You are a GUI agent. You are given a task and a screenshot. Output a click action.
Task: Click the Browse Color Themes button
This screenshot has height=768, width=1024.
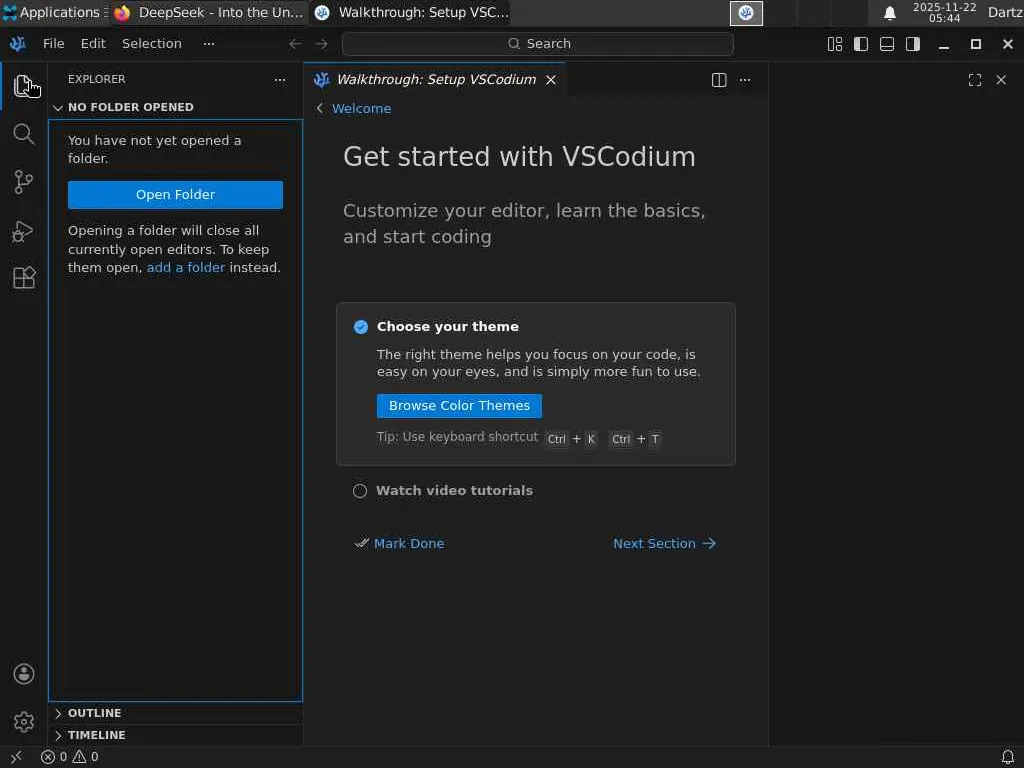tap(459, 406)
